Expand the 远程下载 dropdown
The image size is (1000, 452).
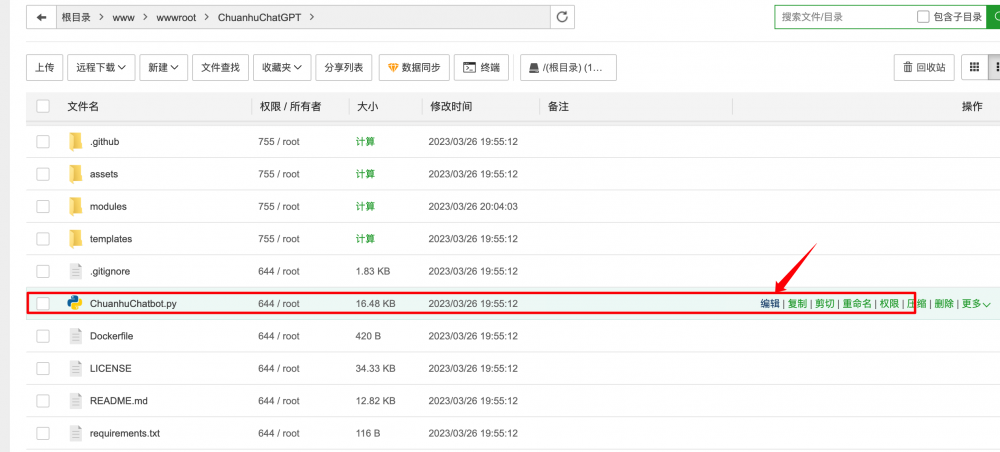click(x=100, y=67)
